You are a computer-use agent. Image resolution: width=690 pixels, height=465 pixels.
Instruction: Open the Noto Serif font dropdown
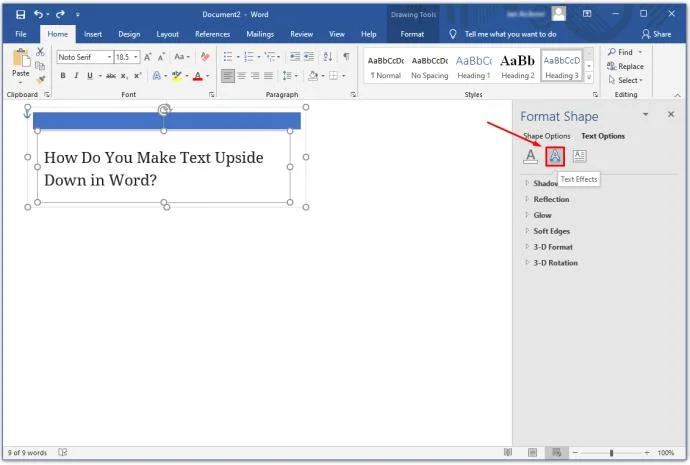109,57
